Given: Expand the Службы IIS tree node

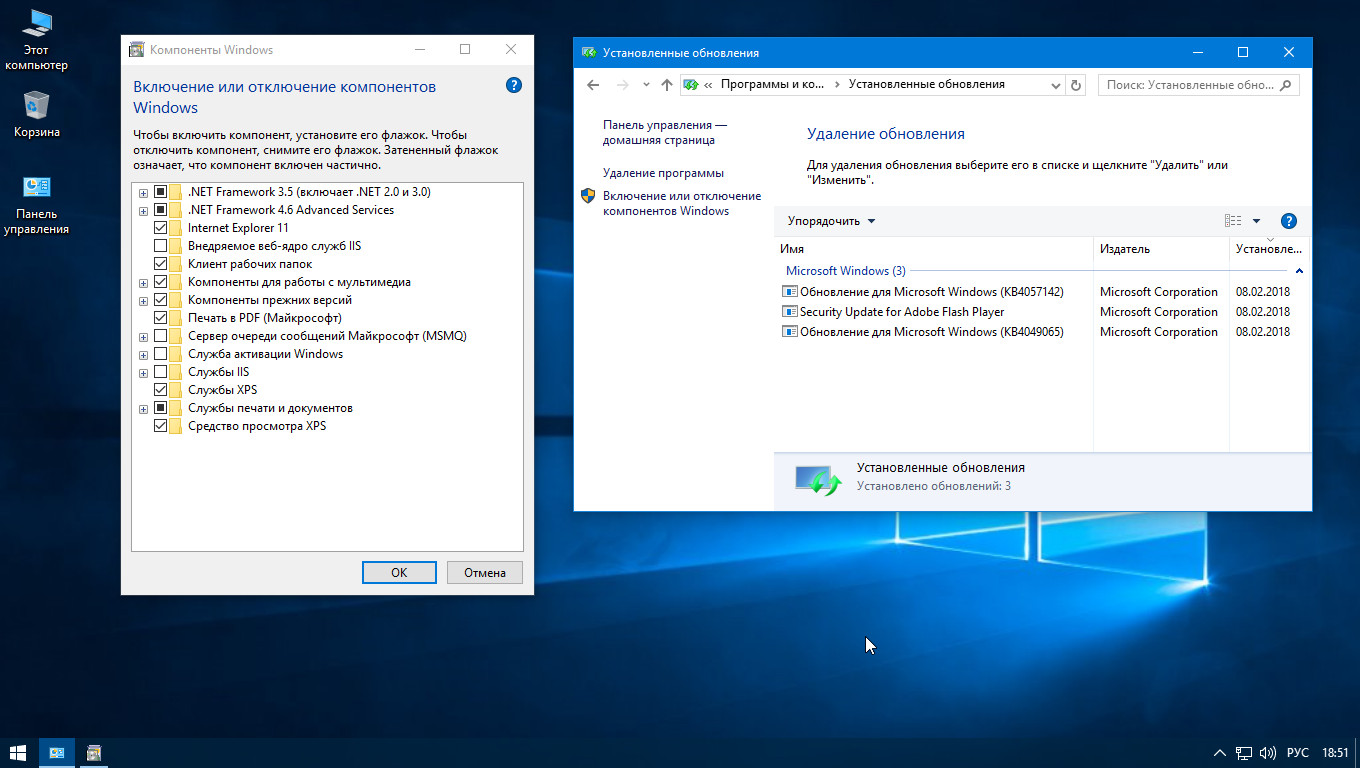Looking at the screenshot, I should coord(144,372).
